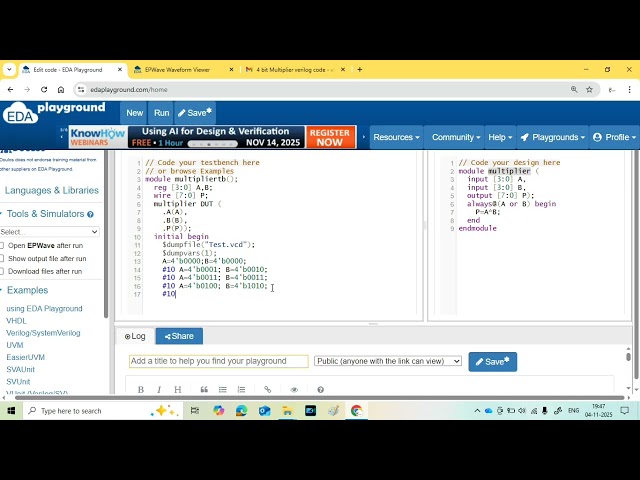Open markdown help question icon
The height and width of the screenshot is (480, 640).
pyautogui.click(x=320, y=389)
